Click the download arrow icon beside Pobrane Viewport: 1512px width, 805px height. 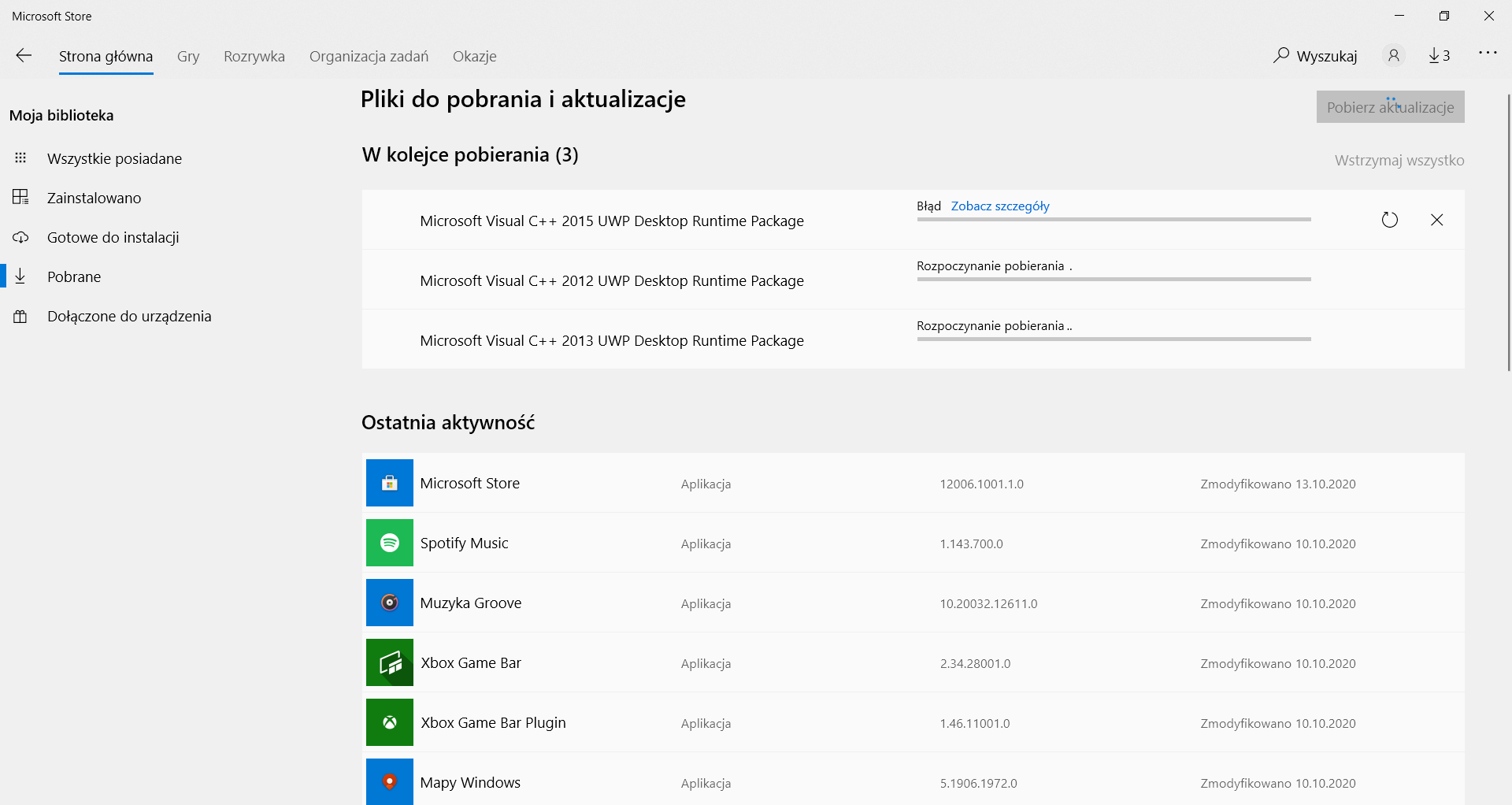[x=20, y=276]
